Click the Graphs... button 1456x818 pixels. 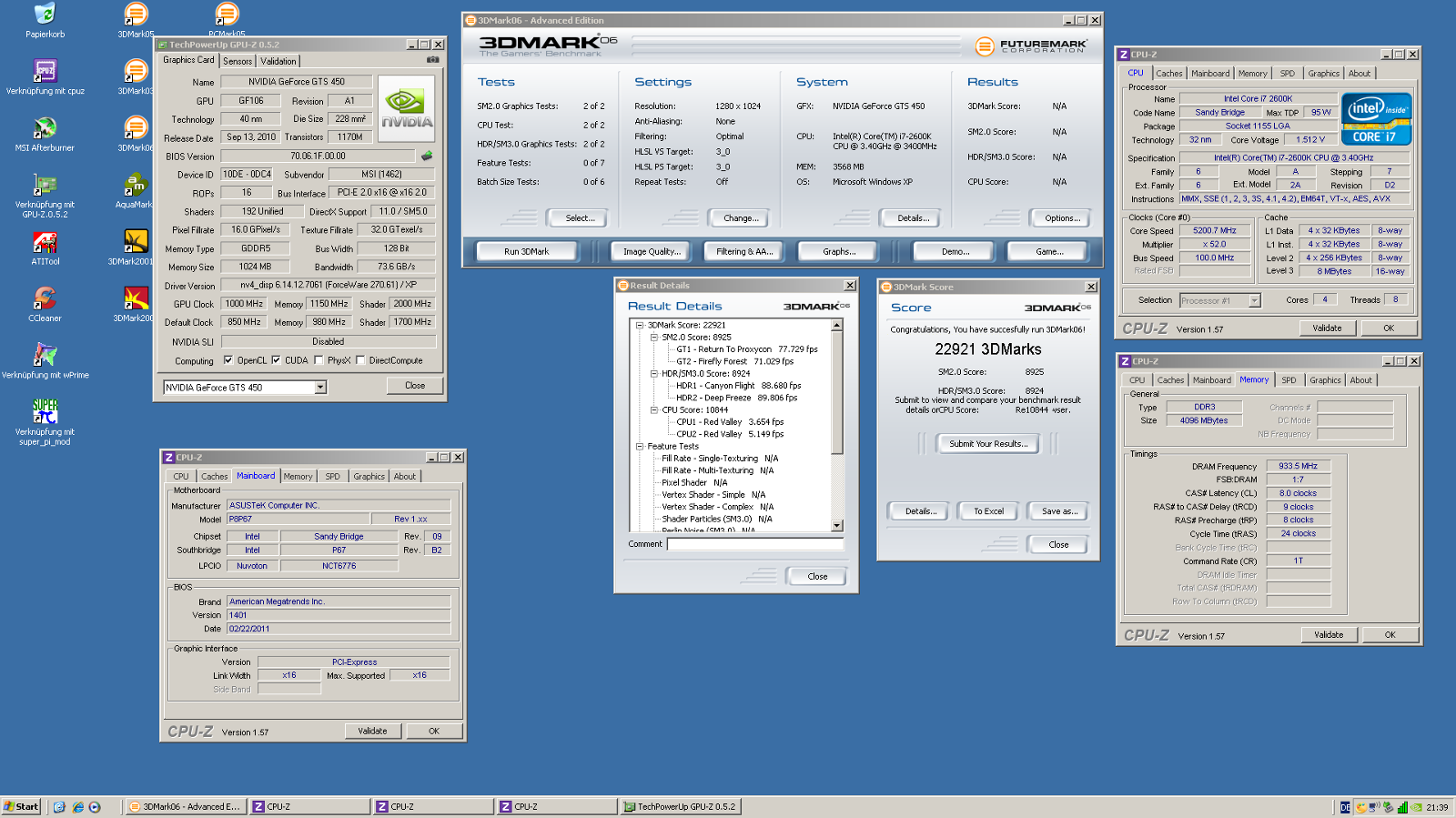pyautogui.click(x=838, y=251)
